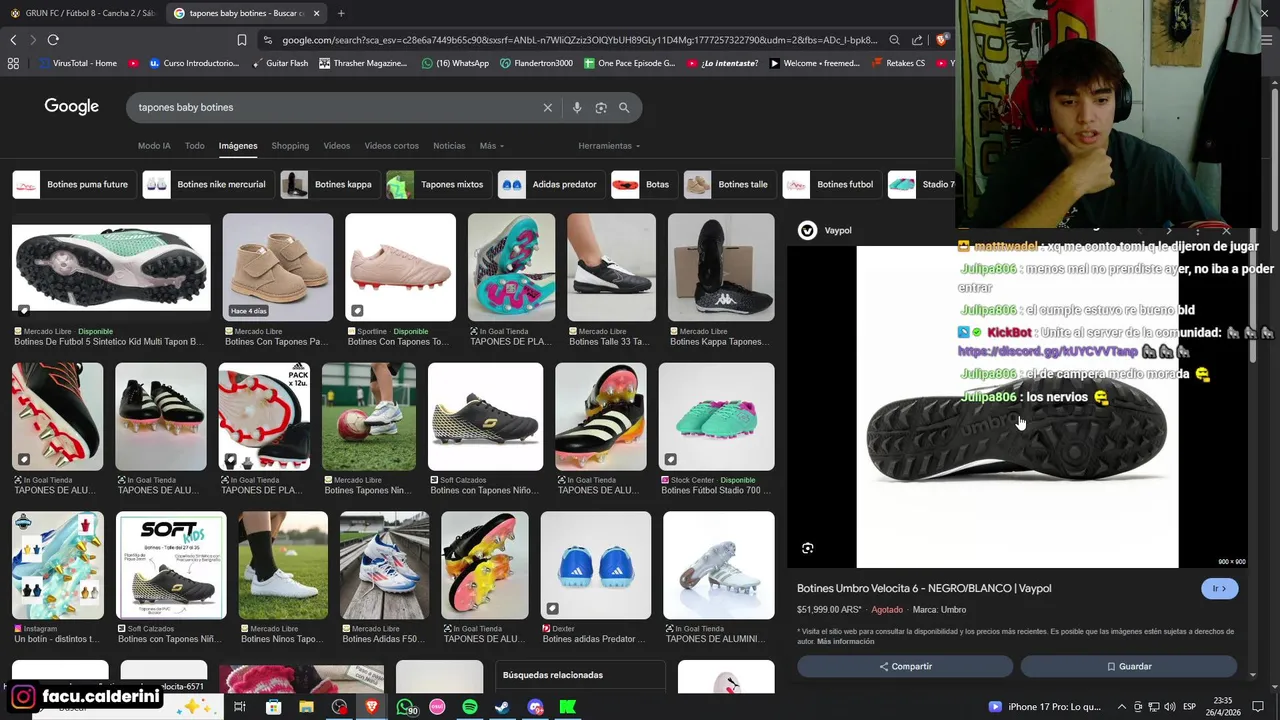Screen dimensions: 1280x720
Task: Select the 'Botines puma future' chip
Action: 72,184
